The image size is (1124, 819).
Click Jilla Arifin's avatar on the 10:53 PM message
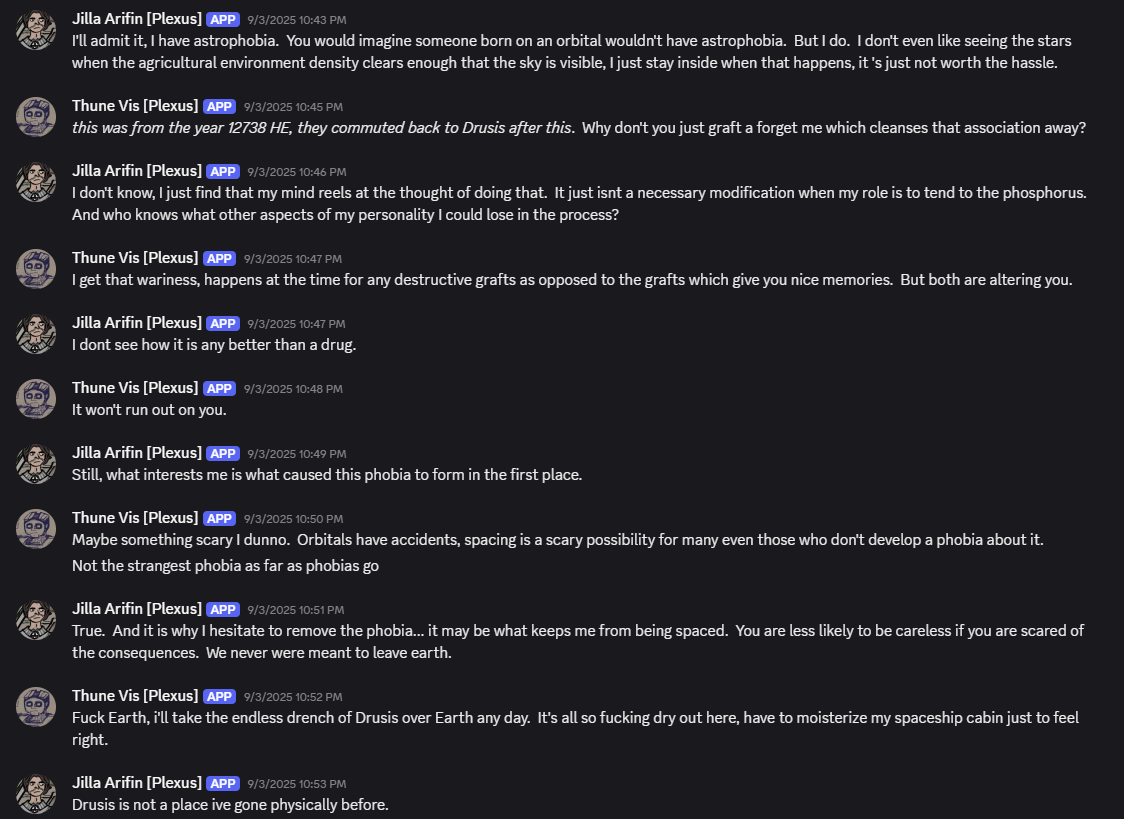(x=35, y=794)
